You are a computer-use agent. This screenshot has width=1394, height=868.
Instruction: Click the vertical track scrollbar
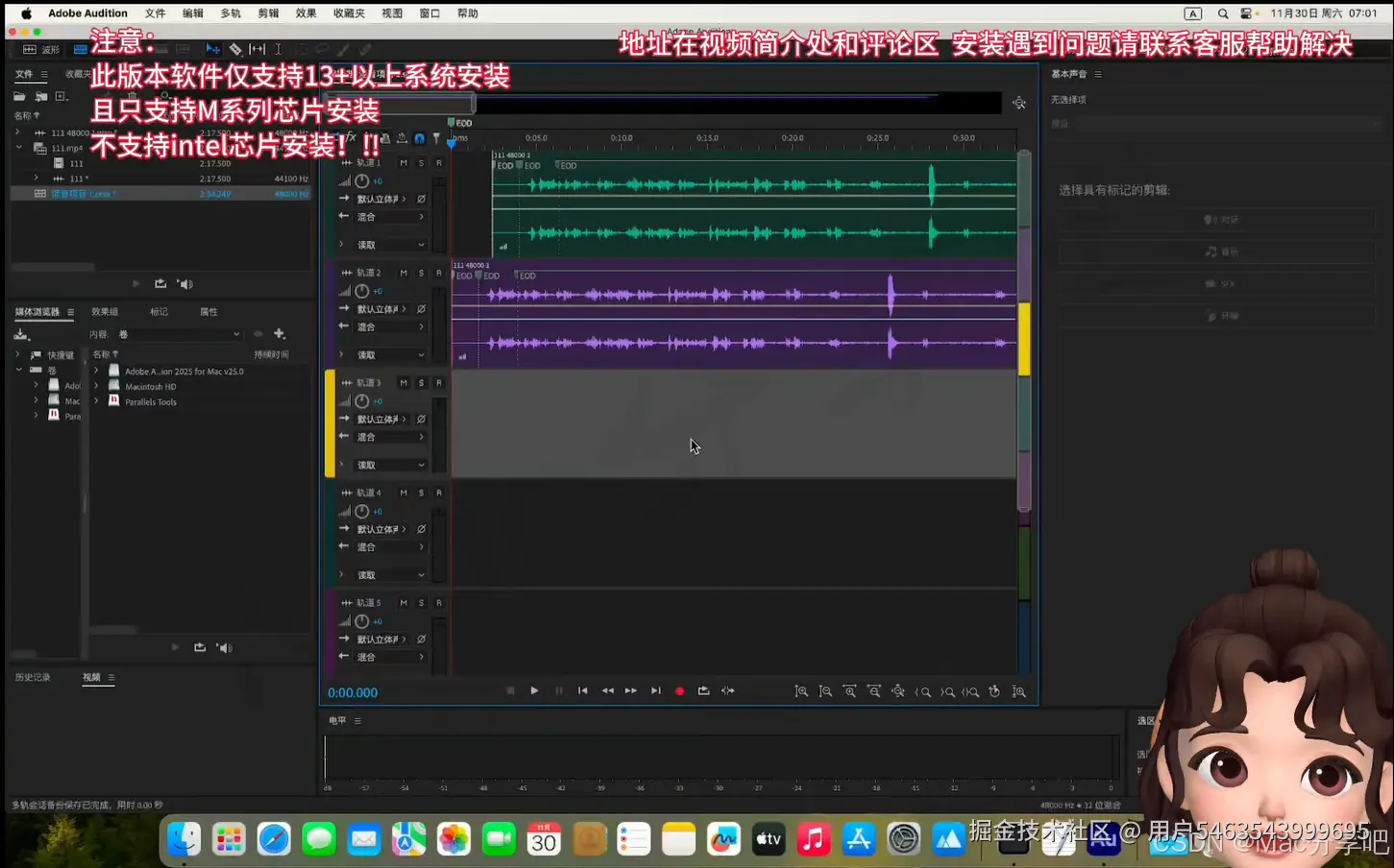click(1024, 330)
